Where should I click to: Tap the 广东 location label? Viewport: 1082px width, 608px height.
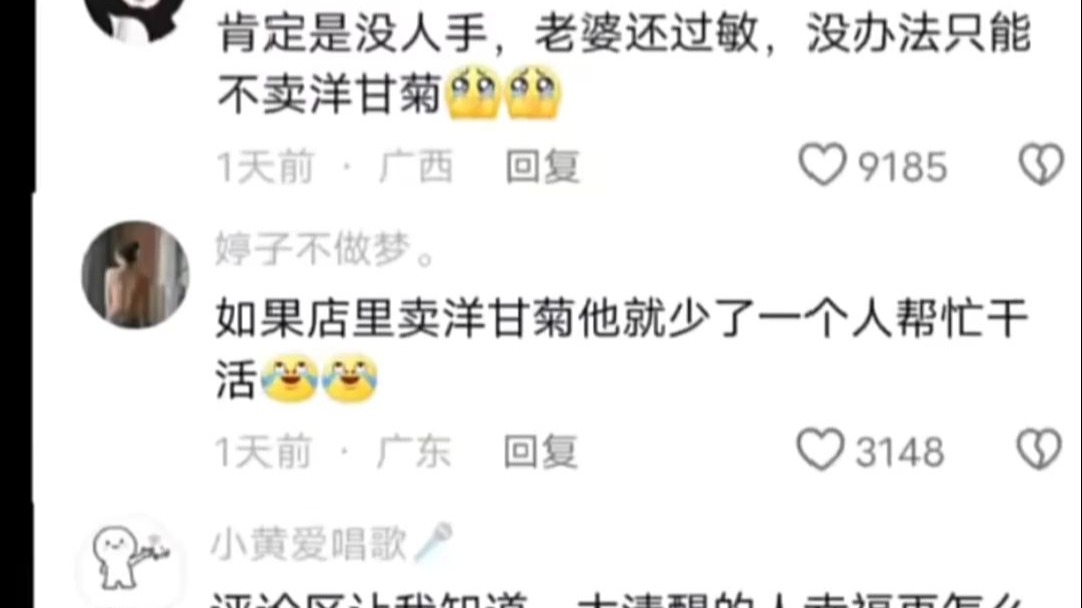point(413,452)
